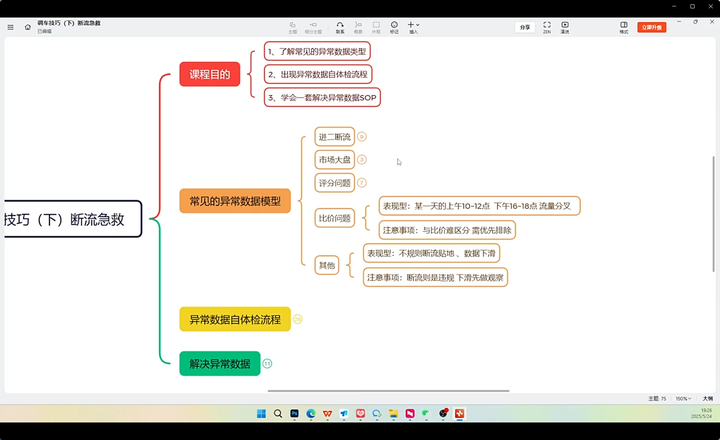Open the red heart taskbar app
The width and height of the screenshot is (720, 440).
[x=360, y=413]
